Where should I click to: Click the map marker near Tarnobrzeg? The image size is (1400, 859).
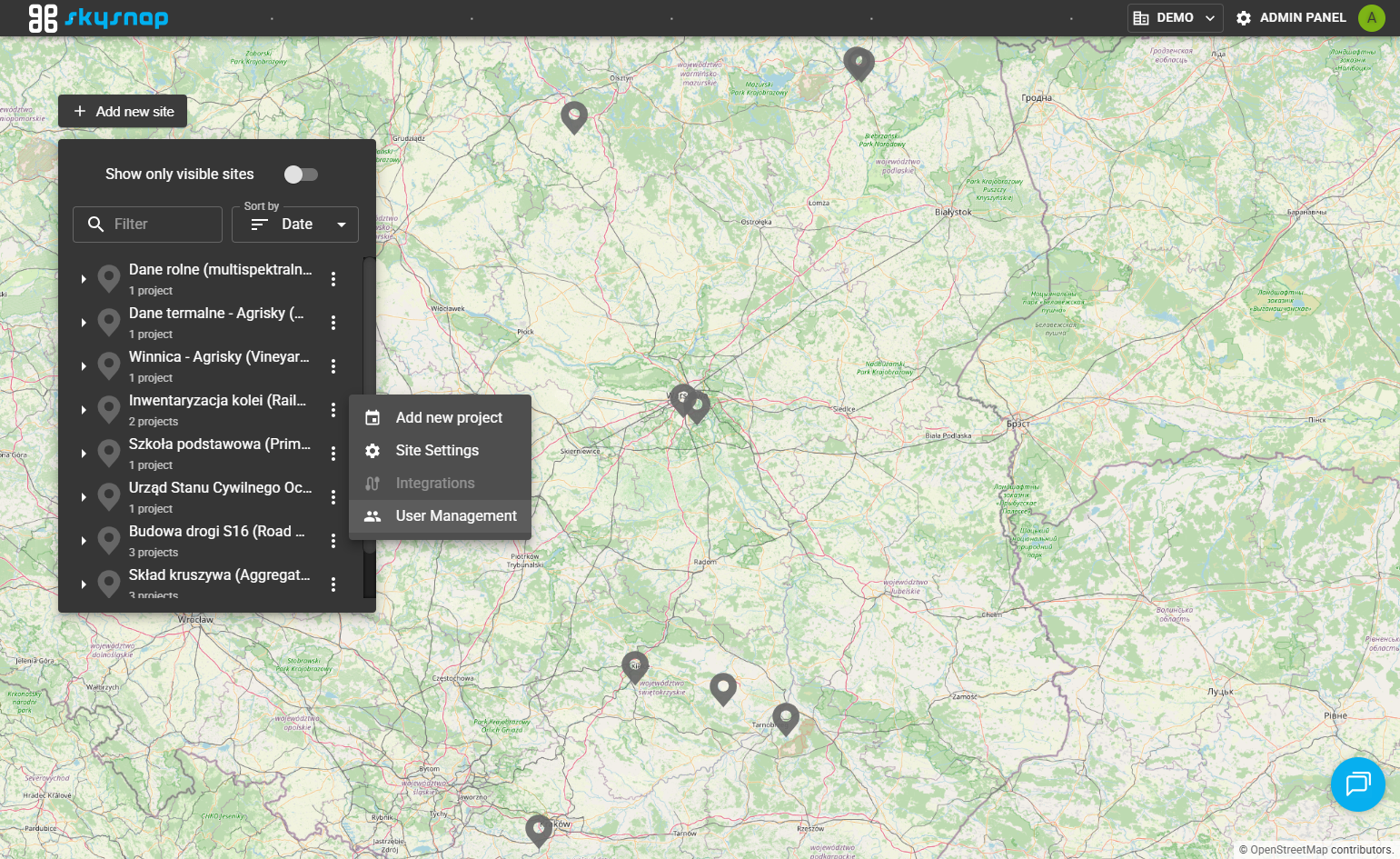click(786, 719)
